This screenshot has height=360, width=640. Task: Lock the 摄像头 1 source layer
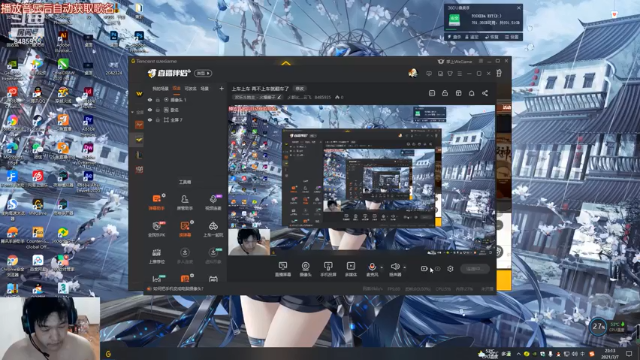tap(158, 100)
